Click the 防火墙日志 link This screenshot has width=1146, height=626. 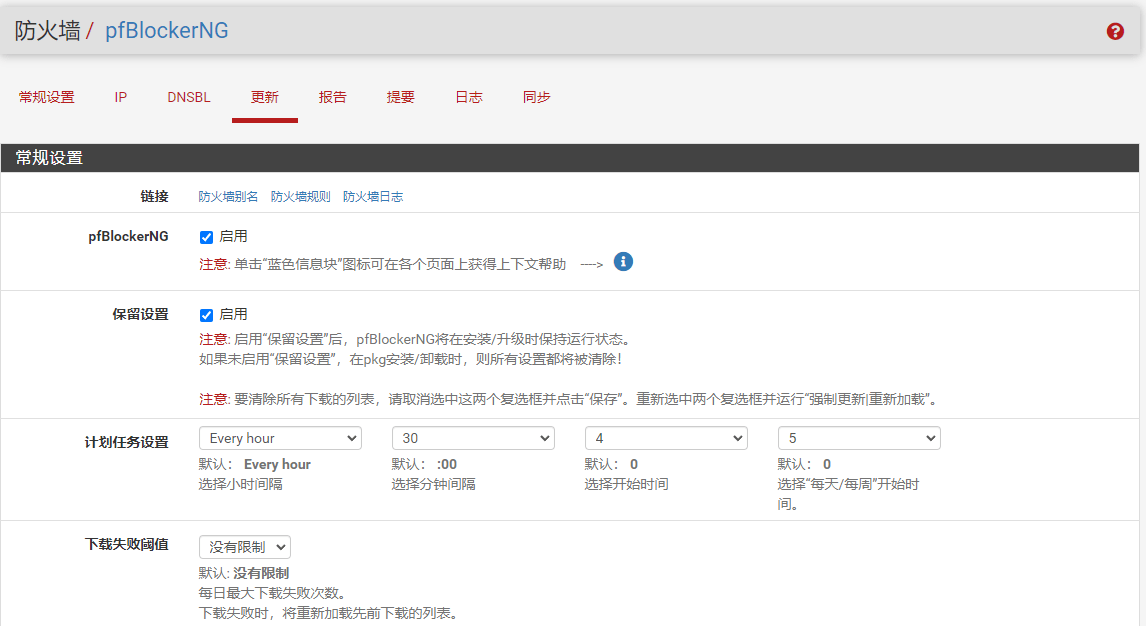[x=373, y=197]
